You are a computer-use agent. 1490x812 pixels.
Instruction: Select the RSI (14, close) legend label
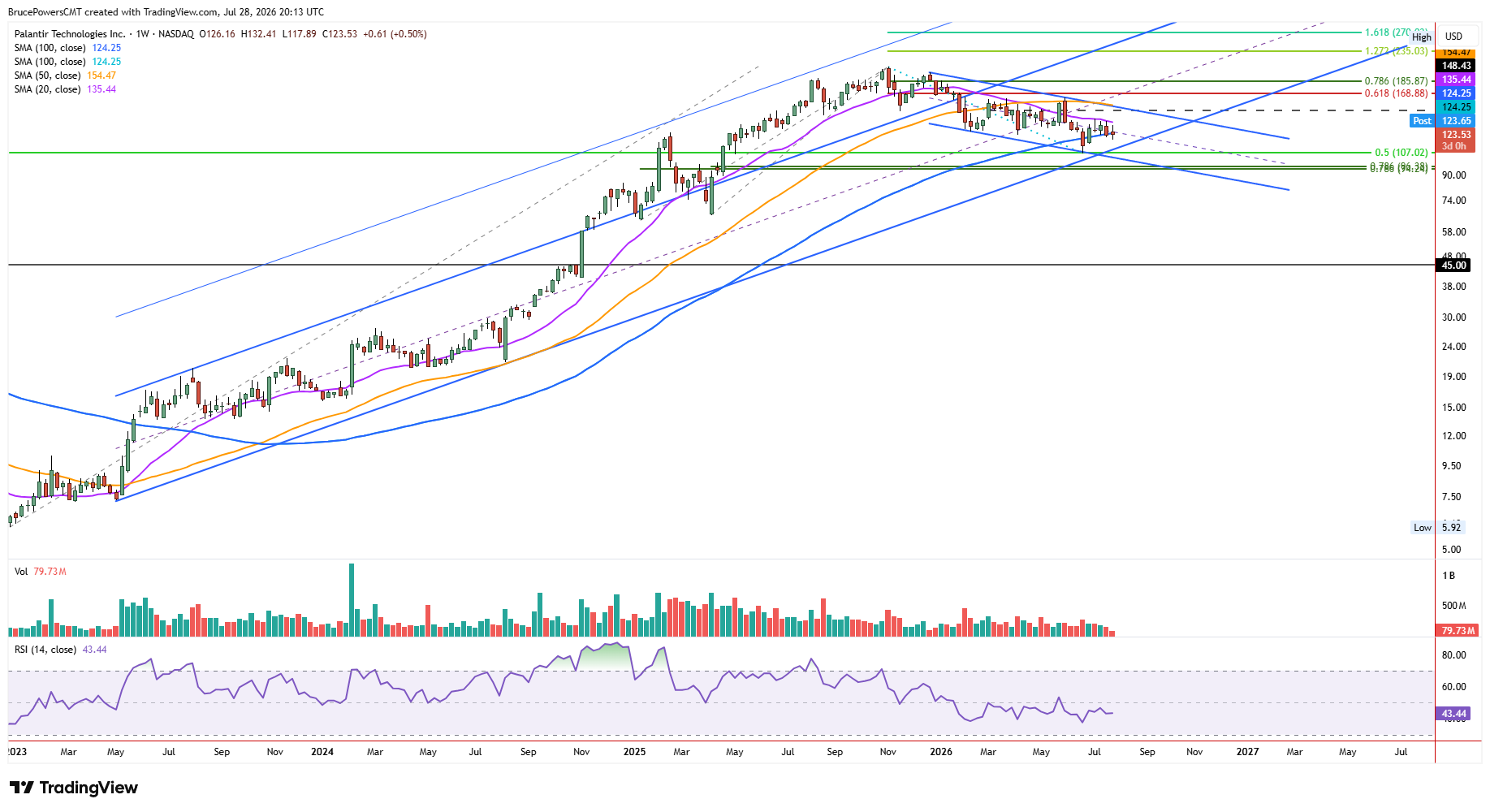pos(45,650)
